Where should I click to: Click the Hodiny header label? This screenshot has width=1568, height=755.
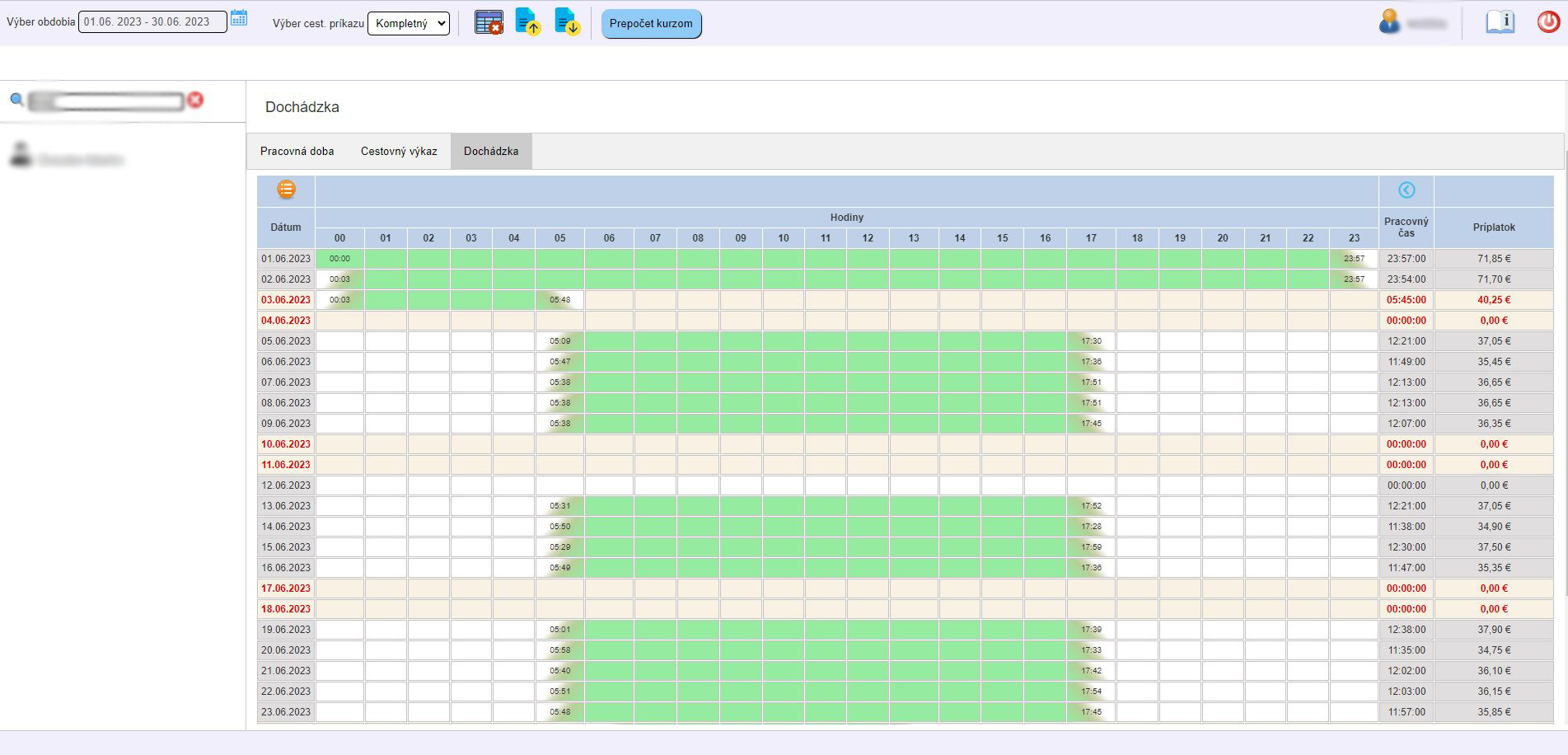click(x=847, y=218)
